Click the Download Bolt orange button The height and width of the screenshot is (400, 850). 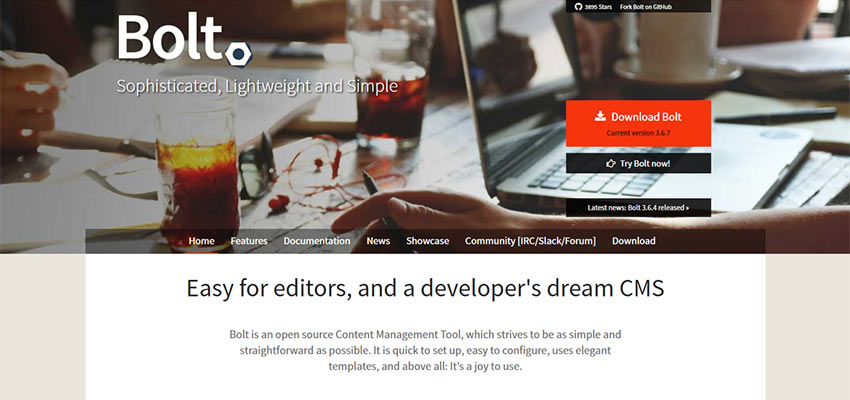point(639,123)
